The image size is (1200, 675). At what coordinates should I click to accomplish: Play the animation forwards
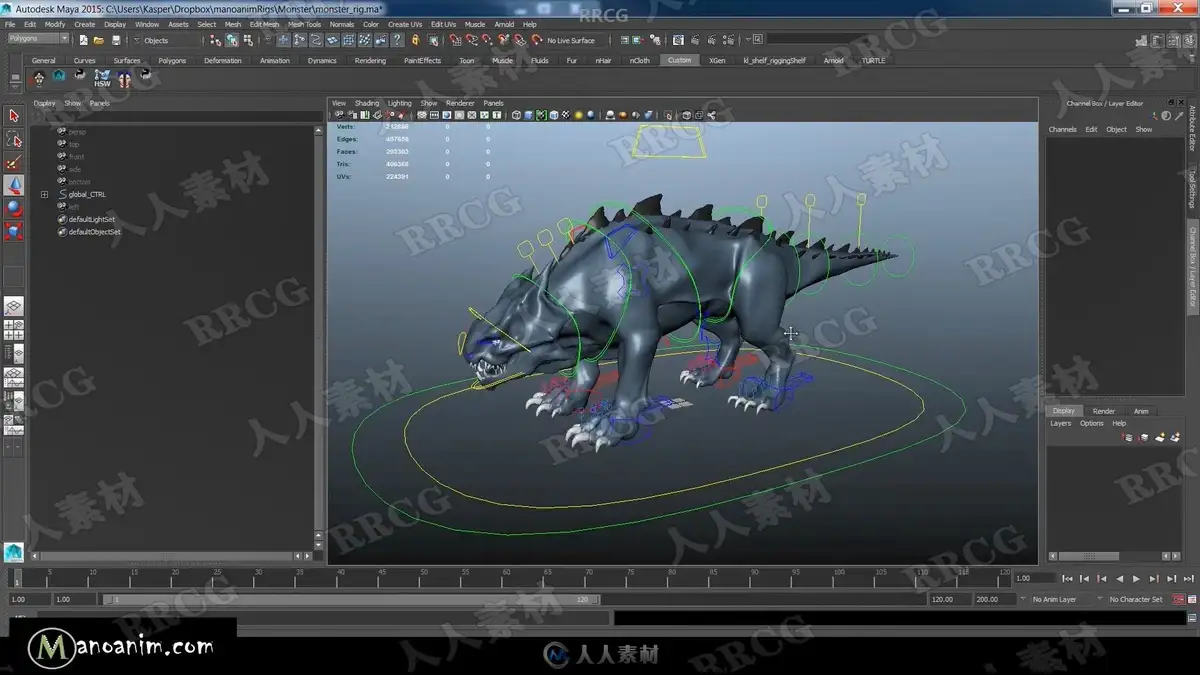1136,579
